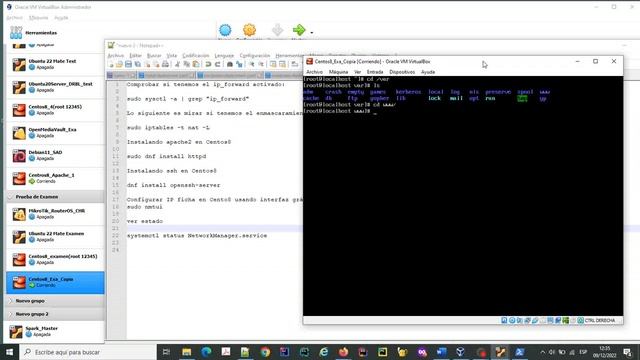Click line 22 systemctl status NetworkManager.service text
640x360 pixels.
(x=197, y=236)
